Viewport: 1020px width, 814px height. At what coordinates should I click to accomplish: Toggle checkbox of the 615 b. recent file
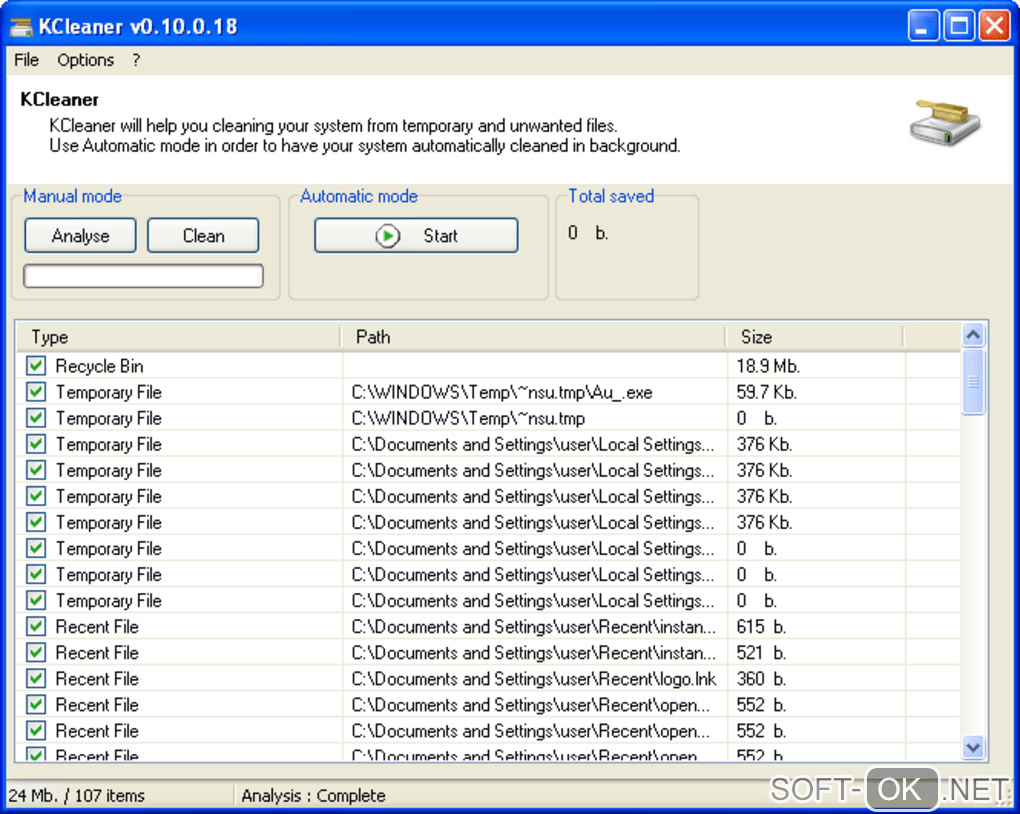pyautogui.click(x=36, y=627)
